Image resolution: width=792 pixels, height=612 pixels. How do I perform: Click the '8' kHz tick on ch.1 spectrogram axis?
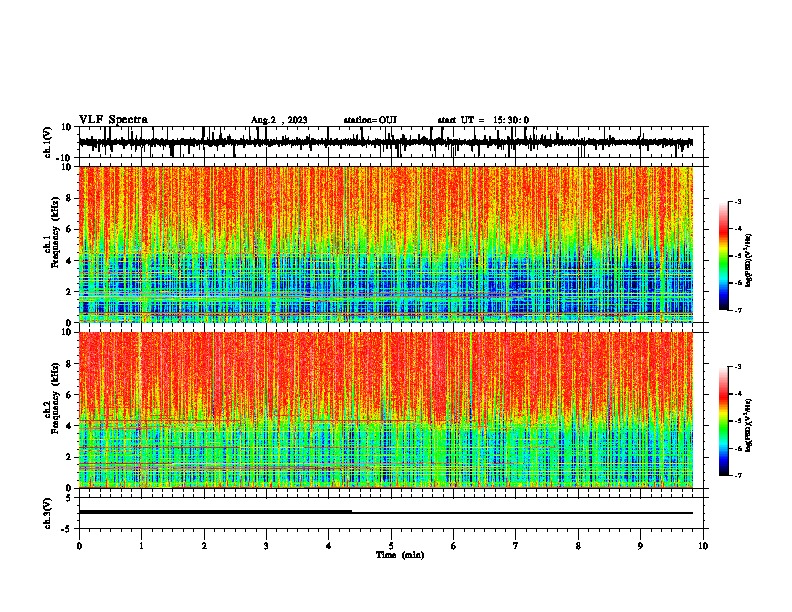(x=69, y=198)
